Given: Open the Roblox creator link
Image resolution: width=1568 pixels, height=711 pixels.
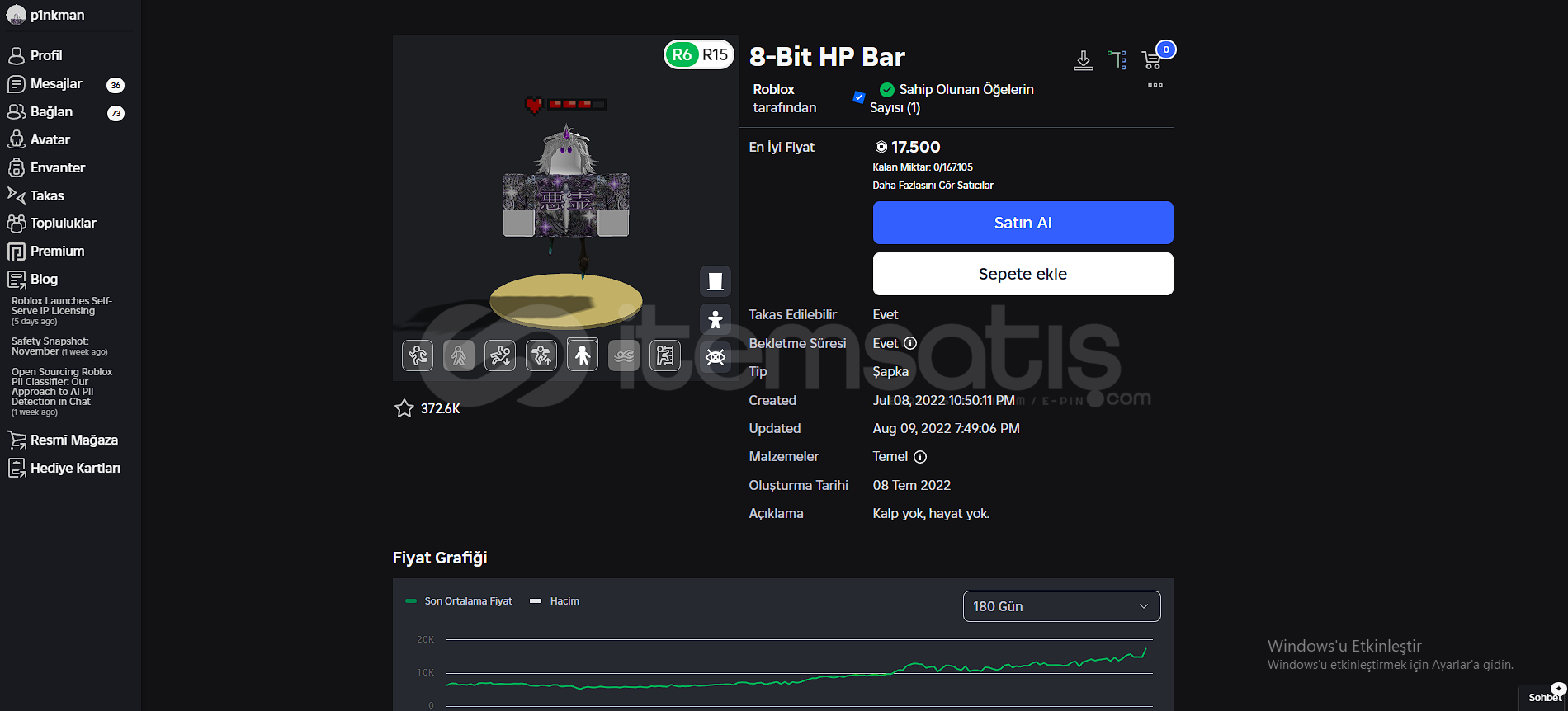Looking at the screenshot, I should (773, 89).
